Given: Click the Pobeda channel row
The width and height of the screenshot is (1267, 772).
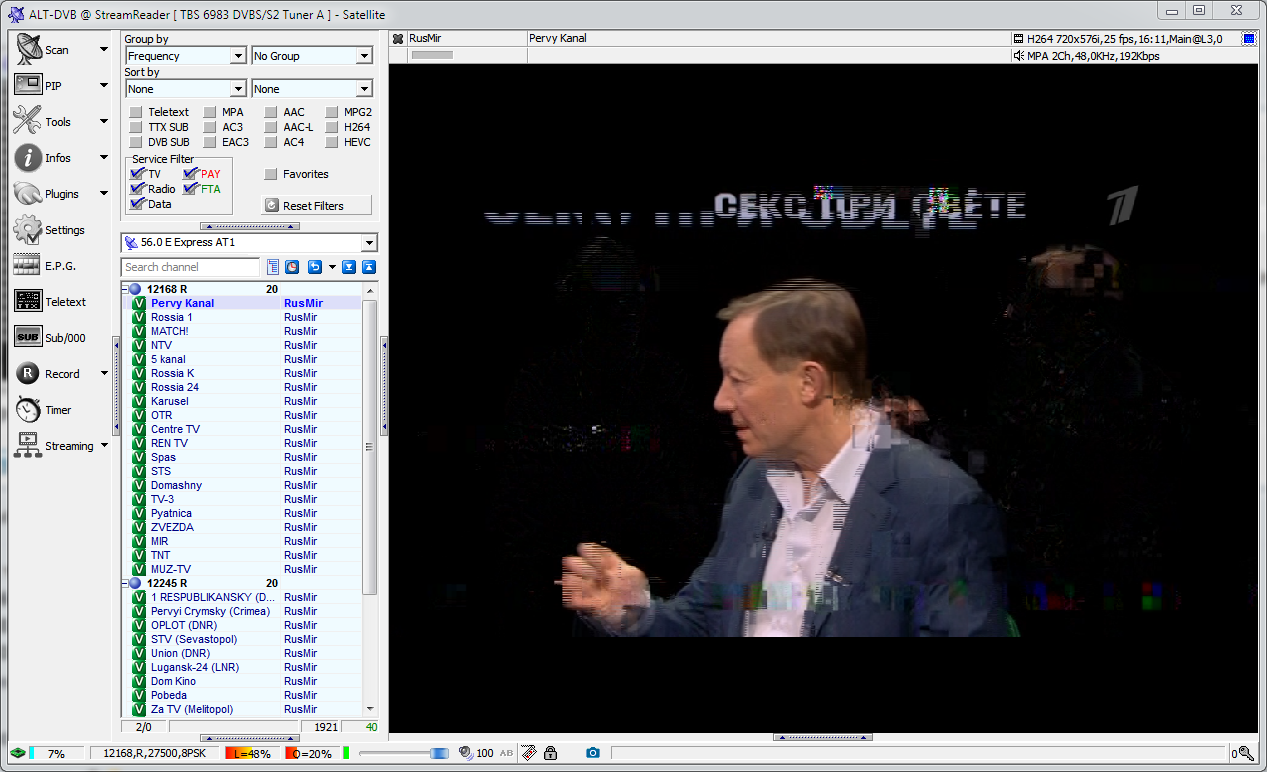Looking at the screenshot, I should [241, 695].
